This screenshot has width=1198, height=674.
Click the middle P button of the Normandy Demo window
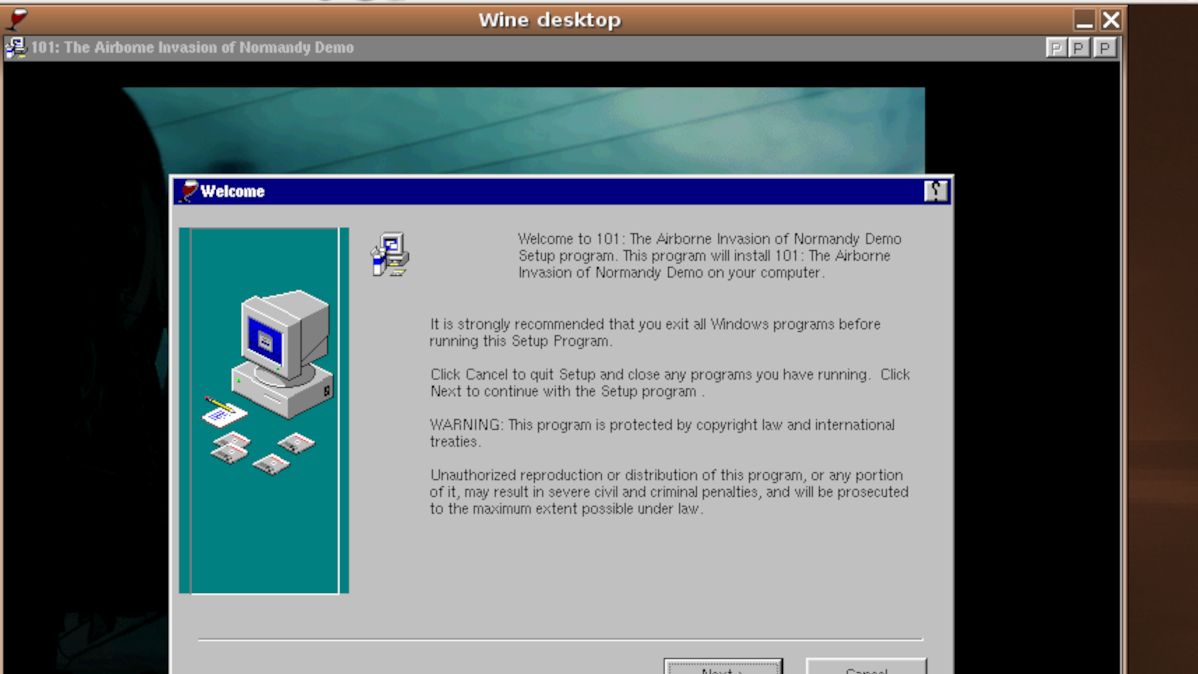pos(1079,48)
